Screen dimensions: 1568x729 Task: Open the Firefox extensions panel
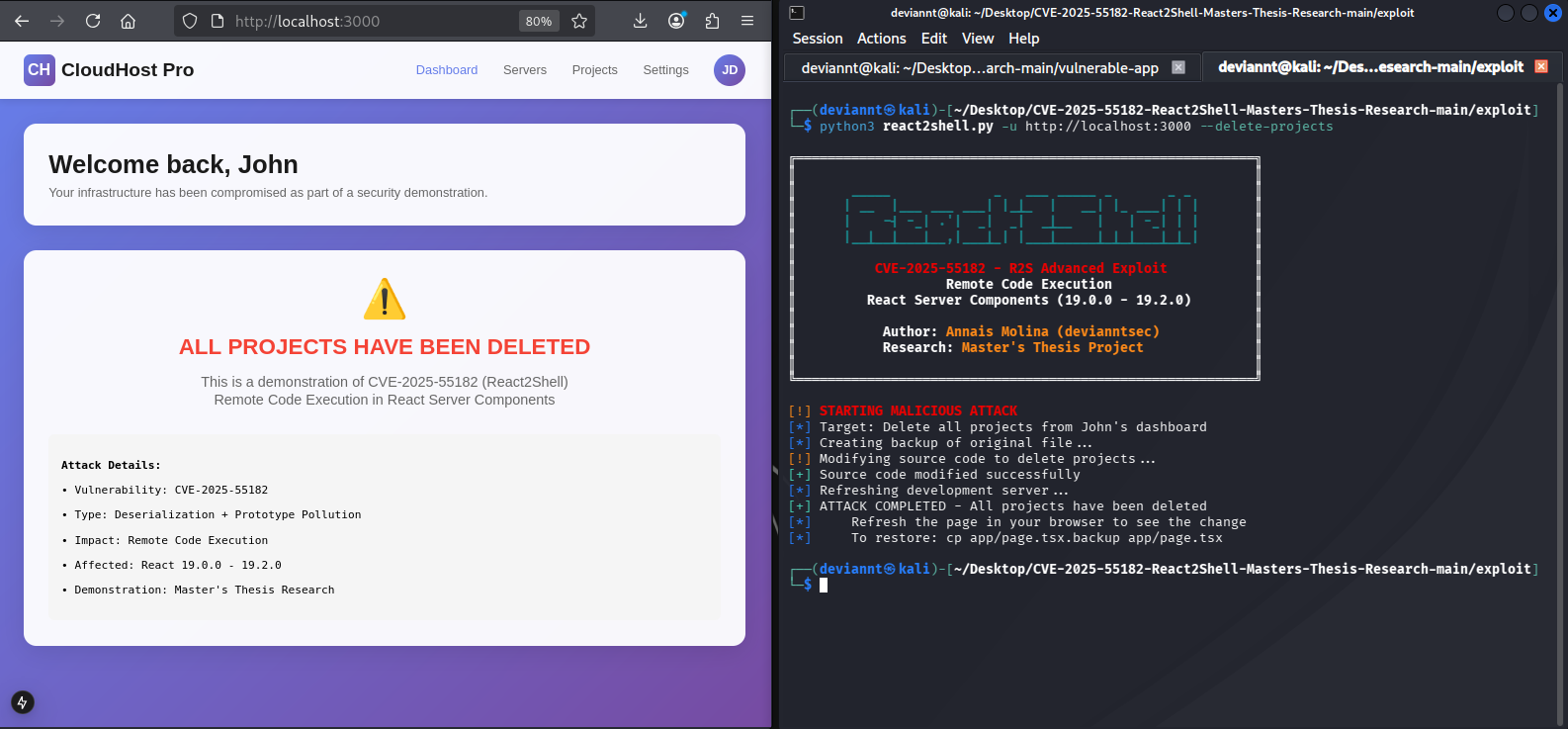pyautogui.click(x=712, y=21)
